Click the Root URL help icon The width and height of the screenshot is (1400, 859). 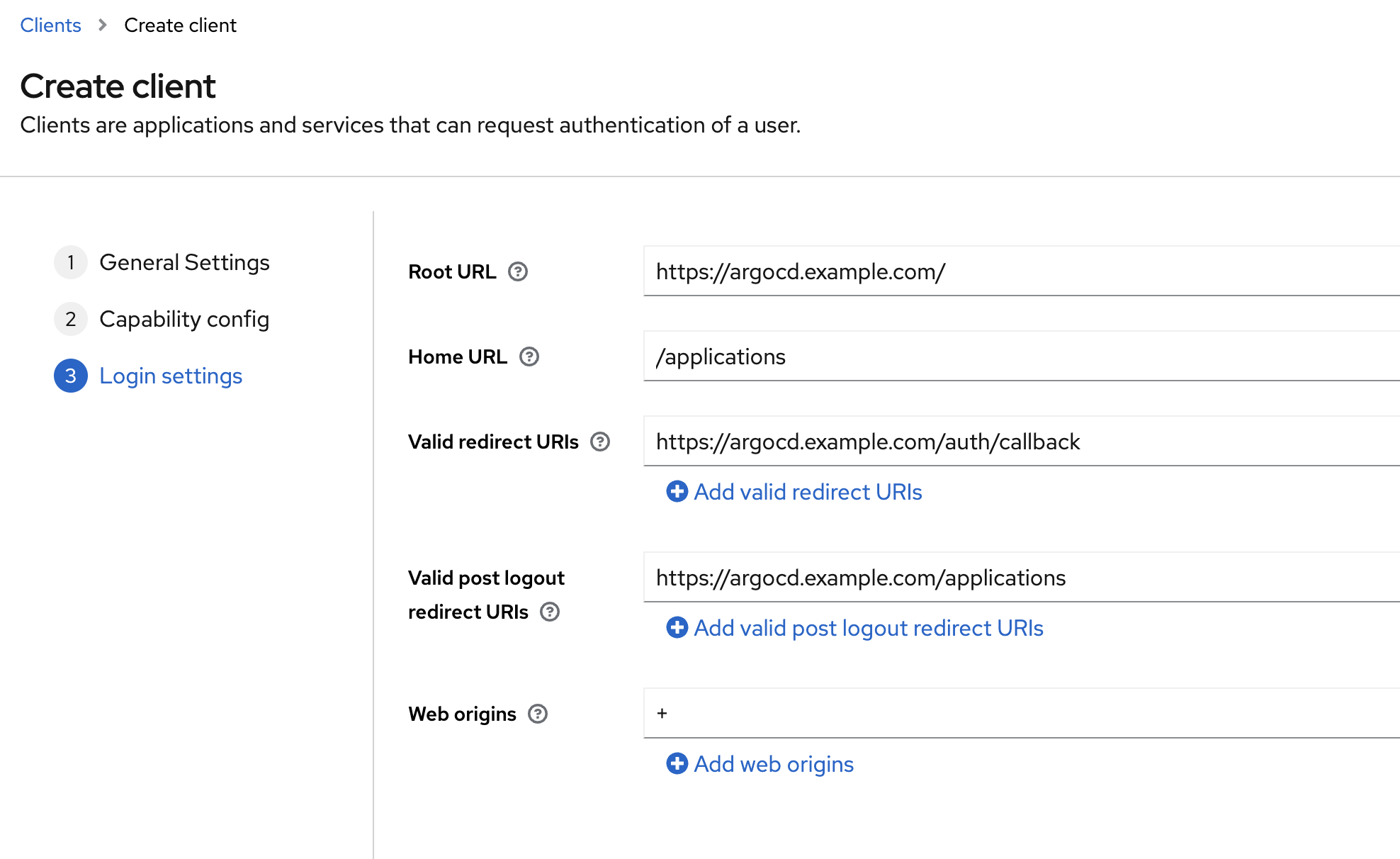[x=518, y=271]
